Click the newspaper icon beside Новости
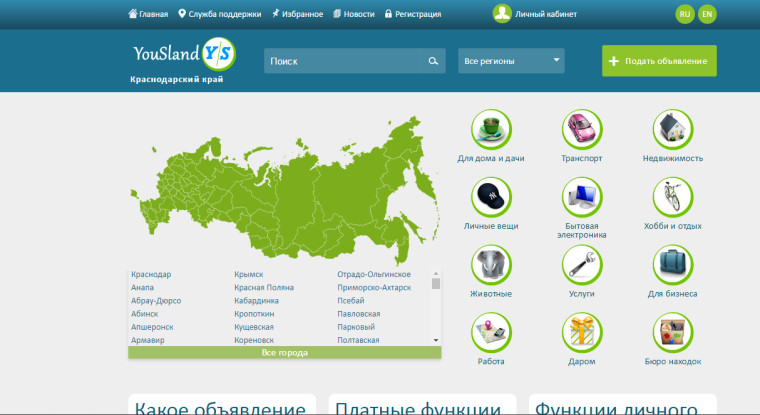Image resolution: width=760 pixels, height=415 pixels. (x=337, y=14)
